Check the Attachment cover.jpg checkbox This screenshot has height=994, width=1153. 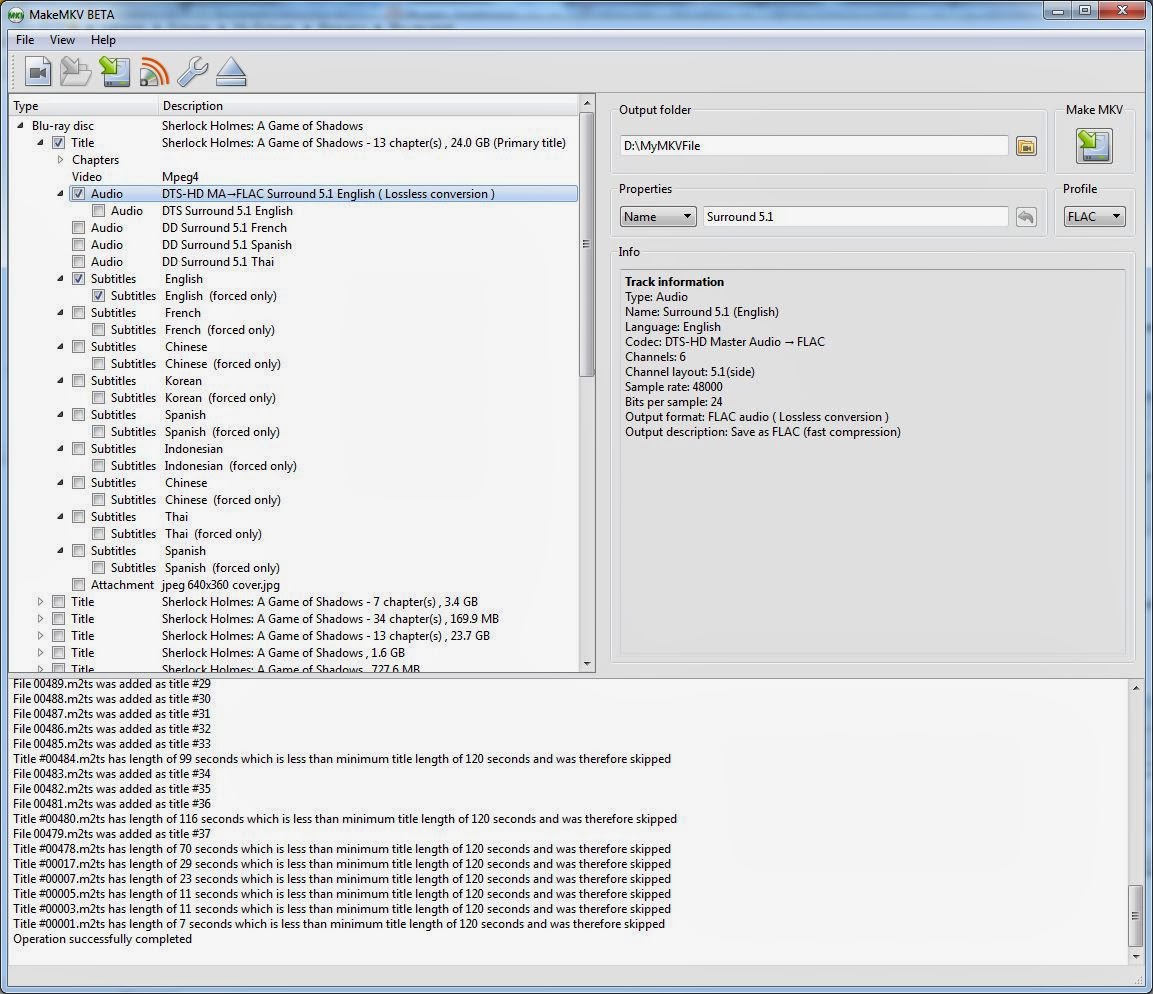click(79, 584)
